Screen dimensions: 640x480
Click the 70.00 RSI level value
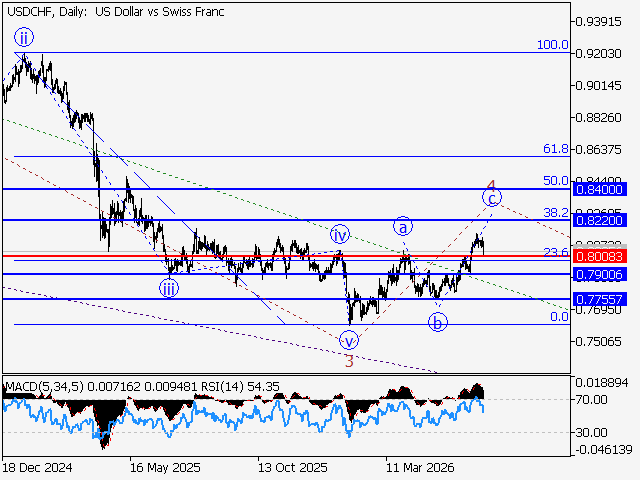click(592, 400)
